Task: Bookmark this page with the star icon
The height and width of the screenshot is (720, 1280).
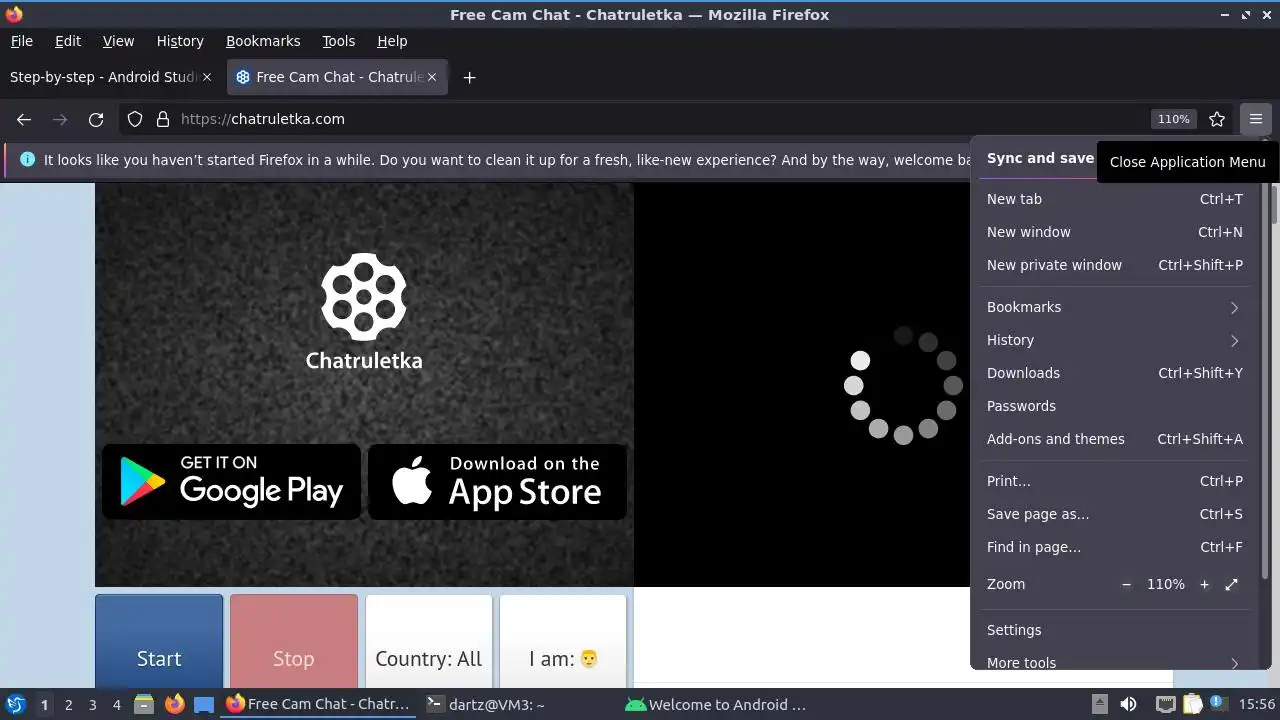Action: 1217,119
